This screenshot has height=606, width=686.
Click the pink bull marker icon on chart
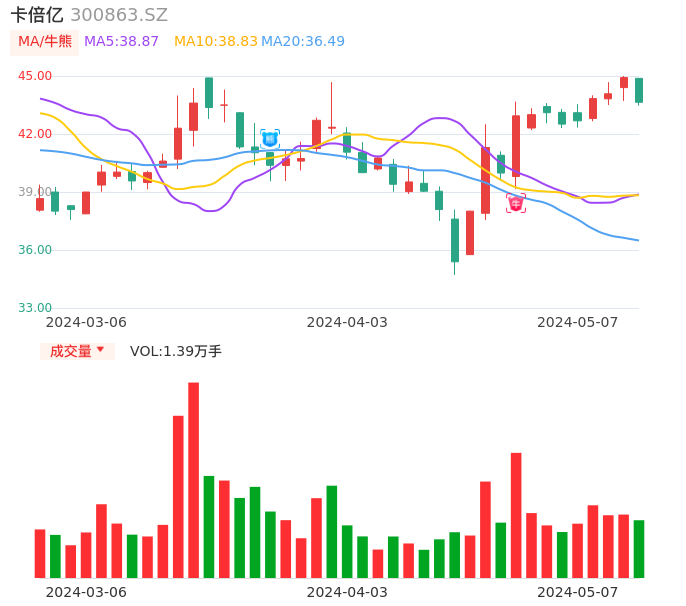516,204
